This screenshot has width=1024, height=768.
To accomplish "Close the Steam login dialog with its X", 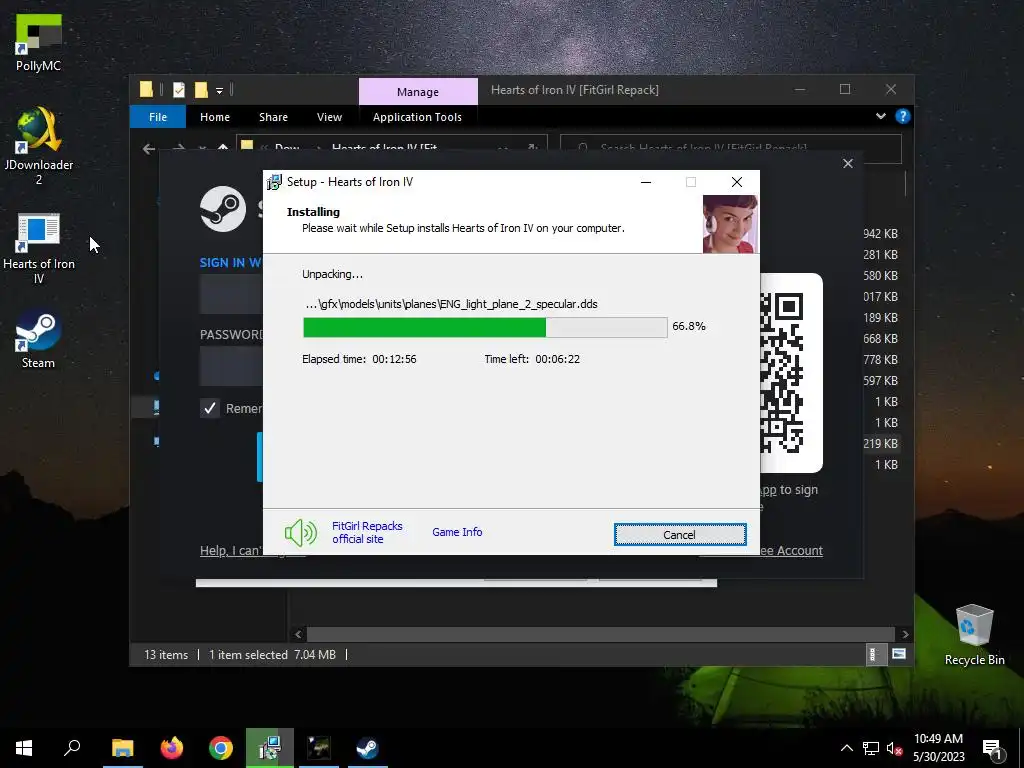I will point(848,163).
